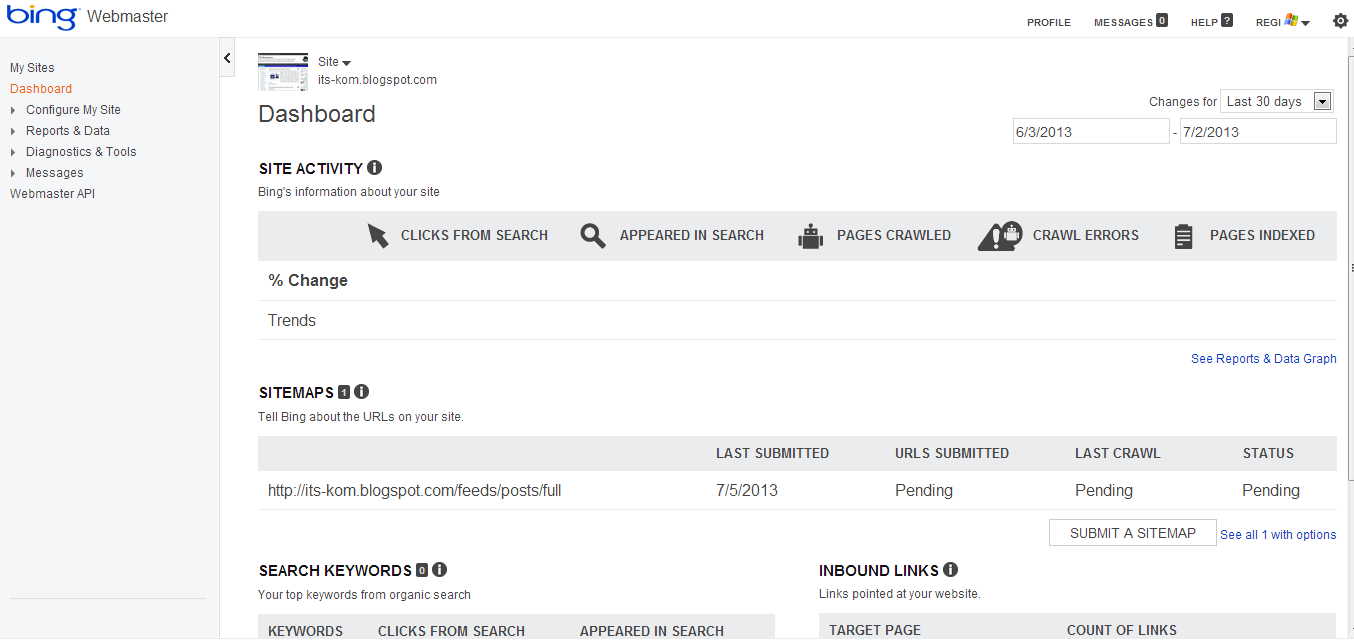Click Pending under URLs Submitted
Viewport: 1354px width, 642px height.
[924, 491]
